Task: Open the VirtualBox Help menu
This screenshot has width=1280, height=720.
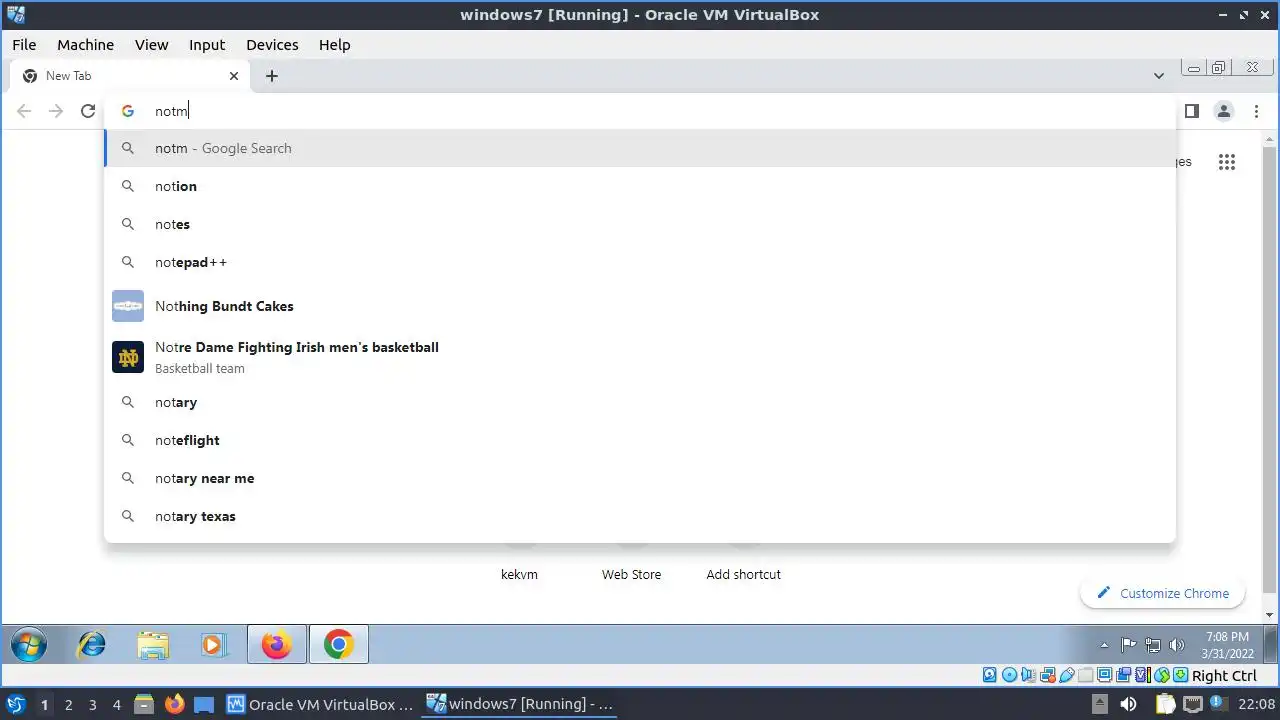Action: click(x=334, y=44)
